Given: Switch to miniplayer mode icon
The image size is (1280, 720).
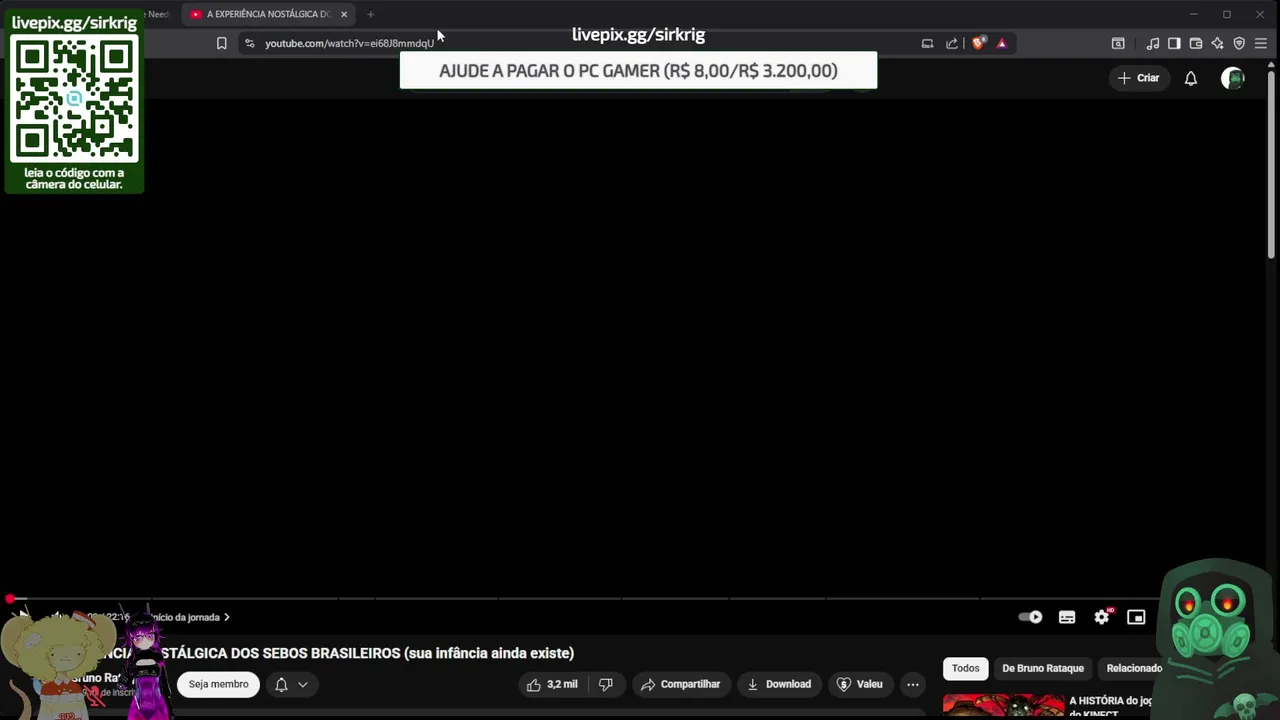Looking at the screenshot, I should [x=1136, y=617].
